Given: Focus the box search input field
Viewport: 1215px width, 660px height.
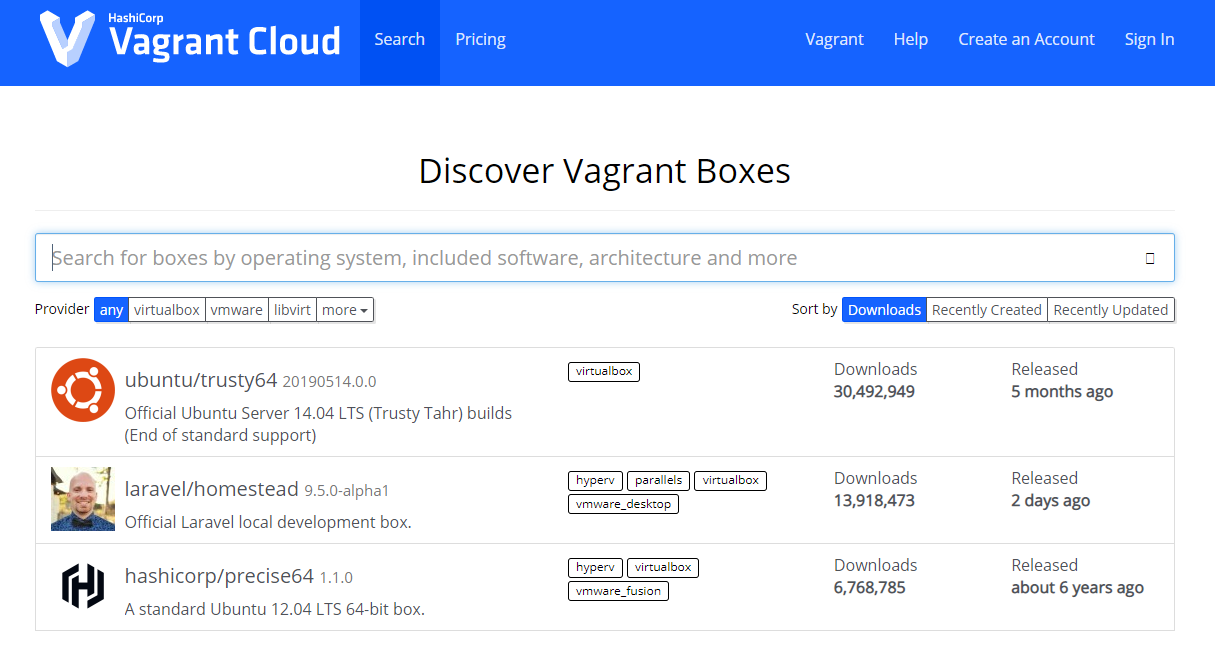Looking at the screenshot, I should 604,258.
